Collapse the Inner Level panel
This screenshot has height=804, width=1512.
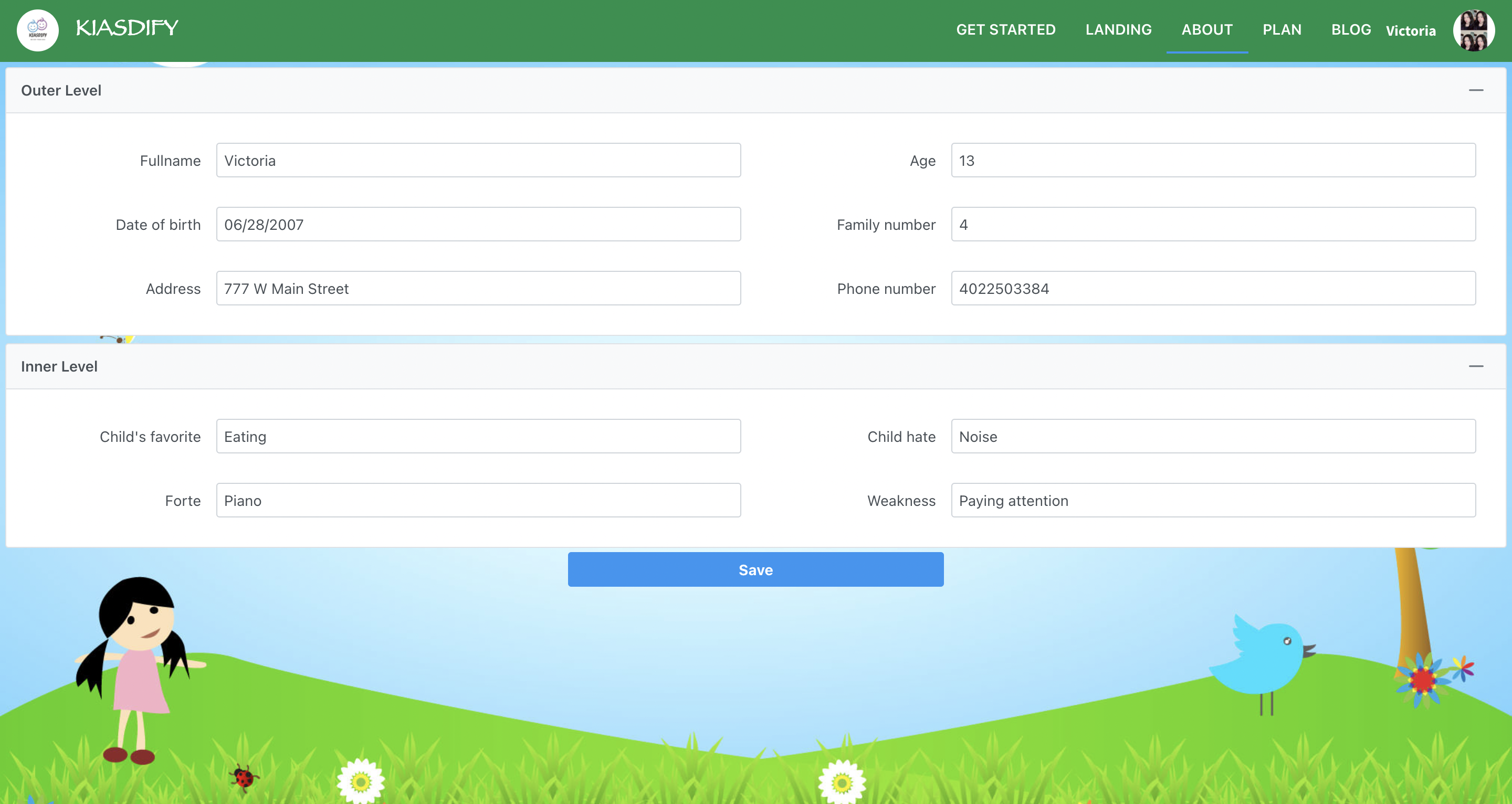[1476, 366]
